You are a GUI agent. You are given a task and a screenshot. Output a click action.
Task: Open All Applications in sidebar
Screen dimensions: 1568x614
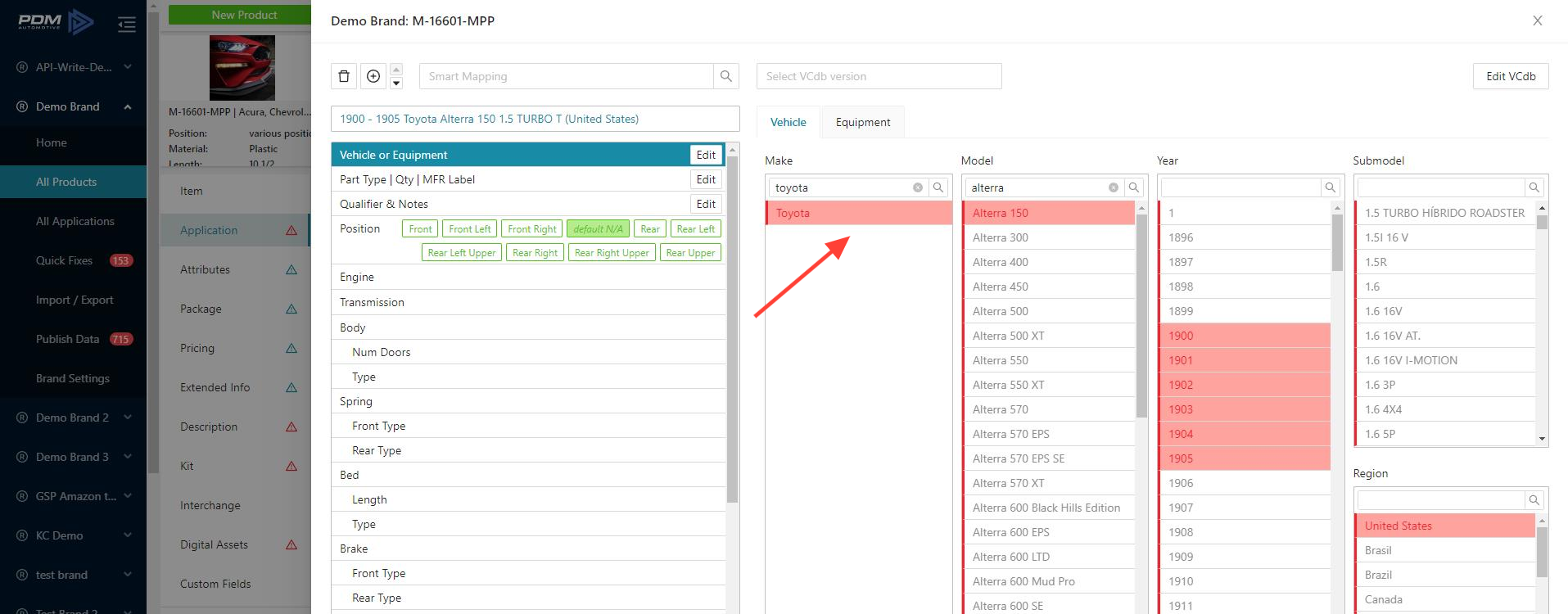pyautogui.click(x=74, y=221)
